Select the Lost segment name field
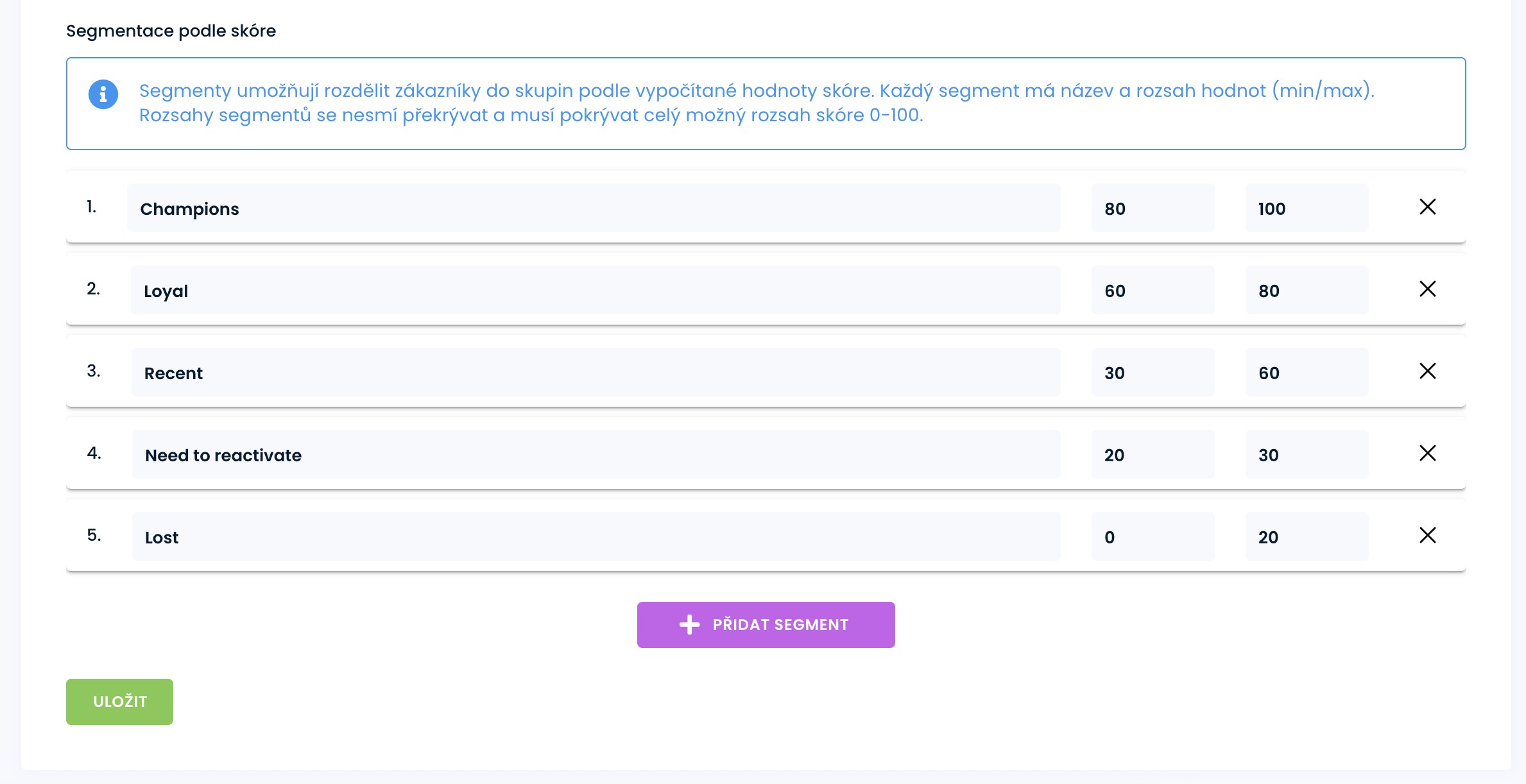Viewport: 1526px width, 784px height. click(x=596, y=537)
